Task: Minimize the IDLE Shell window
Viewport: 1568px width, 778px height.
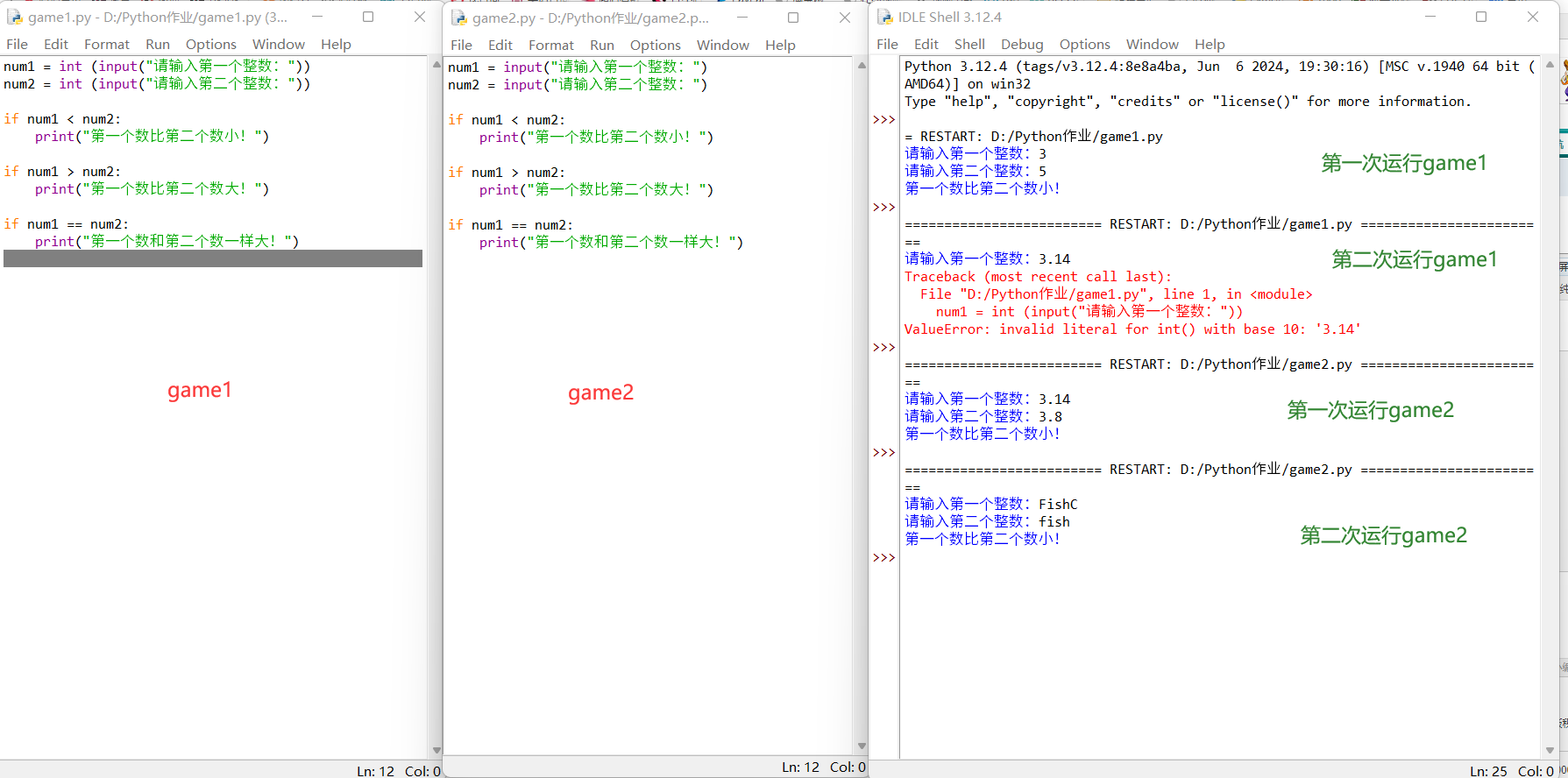Action: point(1430,17)
